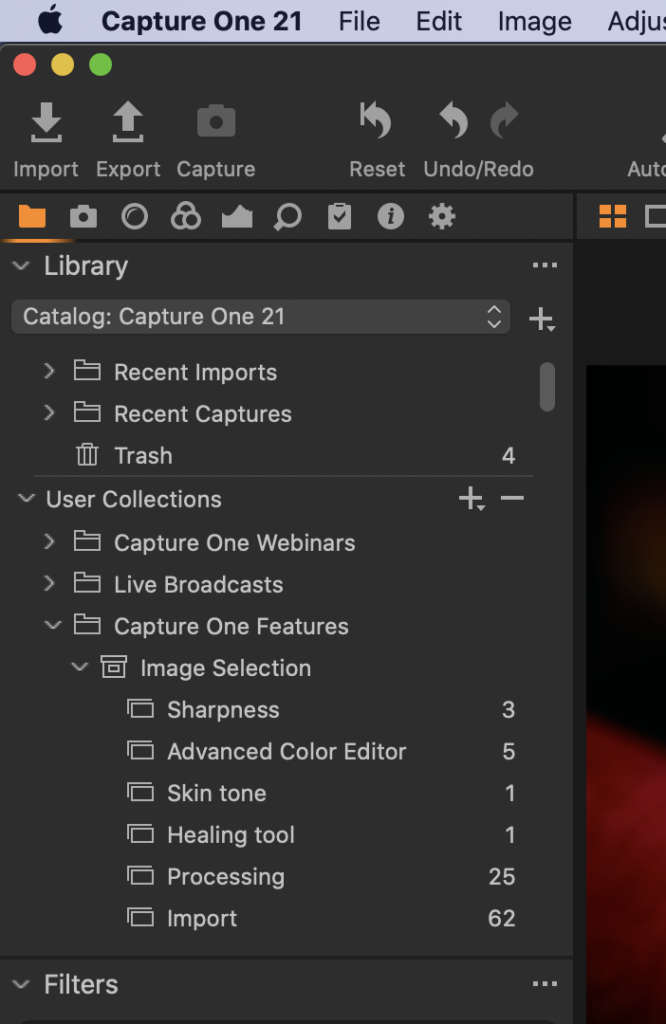Open the Metadata info tool tab

[390, 216]
